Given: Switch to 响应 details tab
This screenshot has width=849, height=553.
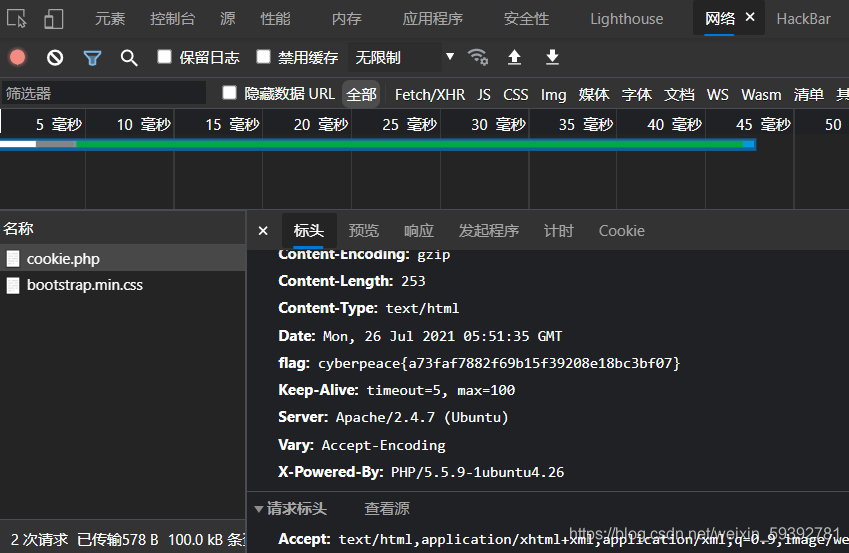Looking at the screenshot, I should 419,231.
